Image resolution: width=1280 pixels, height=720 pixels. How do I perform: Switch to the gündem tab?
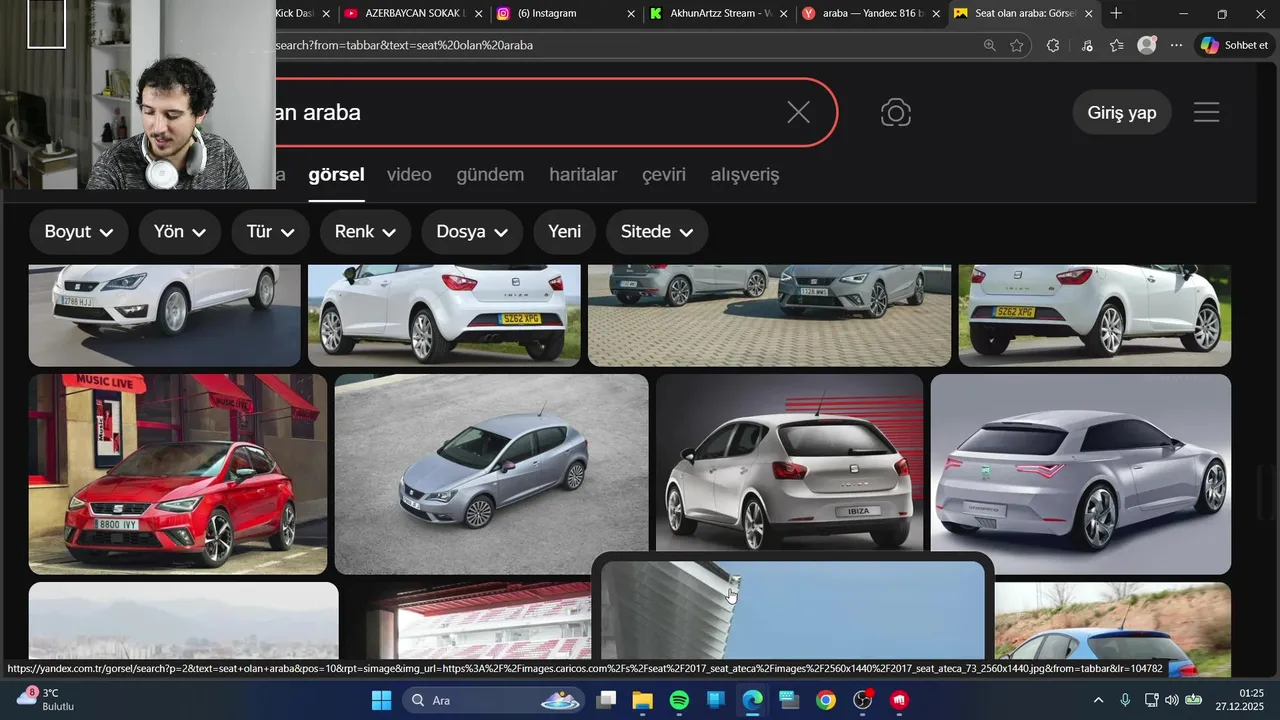pos(490,174)
